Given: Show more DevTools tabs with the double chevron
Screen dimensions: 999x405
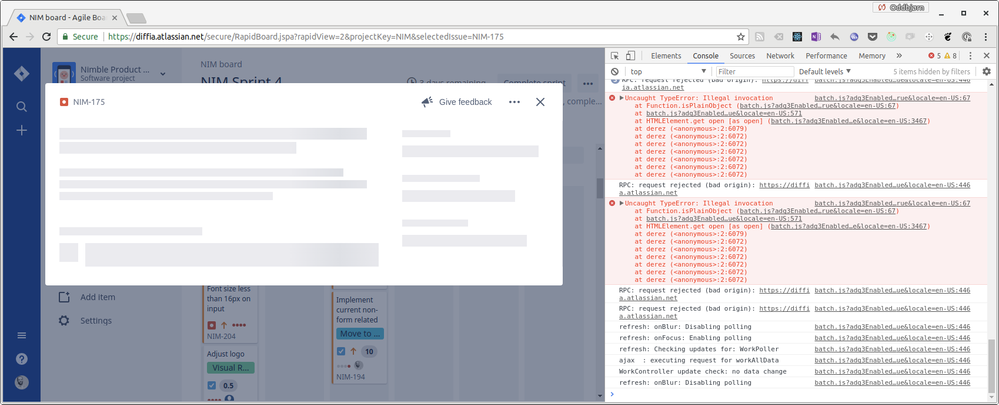Looking at the screenshot, I should coord(899,56).
